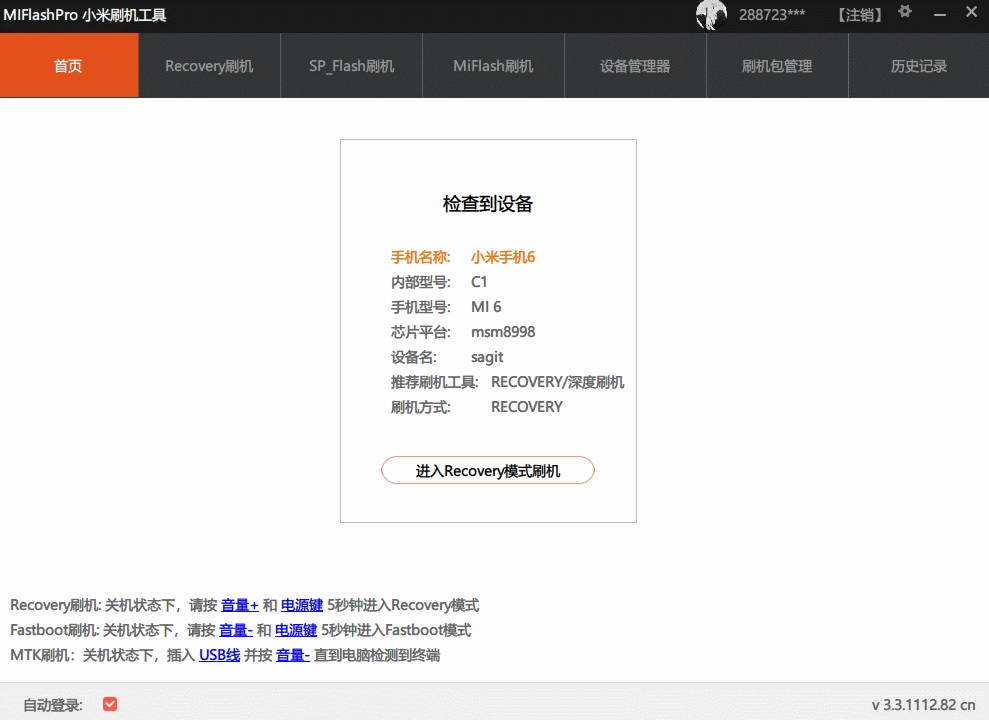Screen dimensions: 989x720
Task: Click the 音量+ link in Recovery instructions
Action: [240, 605]
